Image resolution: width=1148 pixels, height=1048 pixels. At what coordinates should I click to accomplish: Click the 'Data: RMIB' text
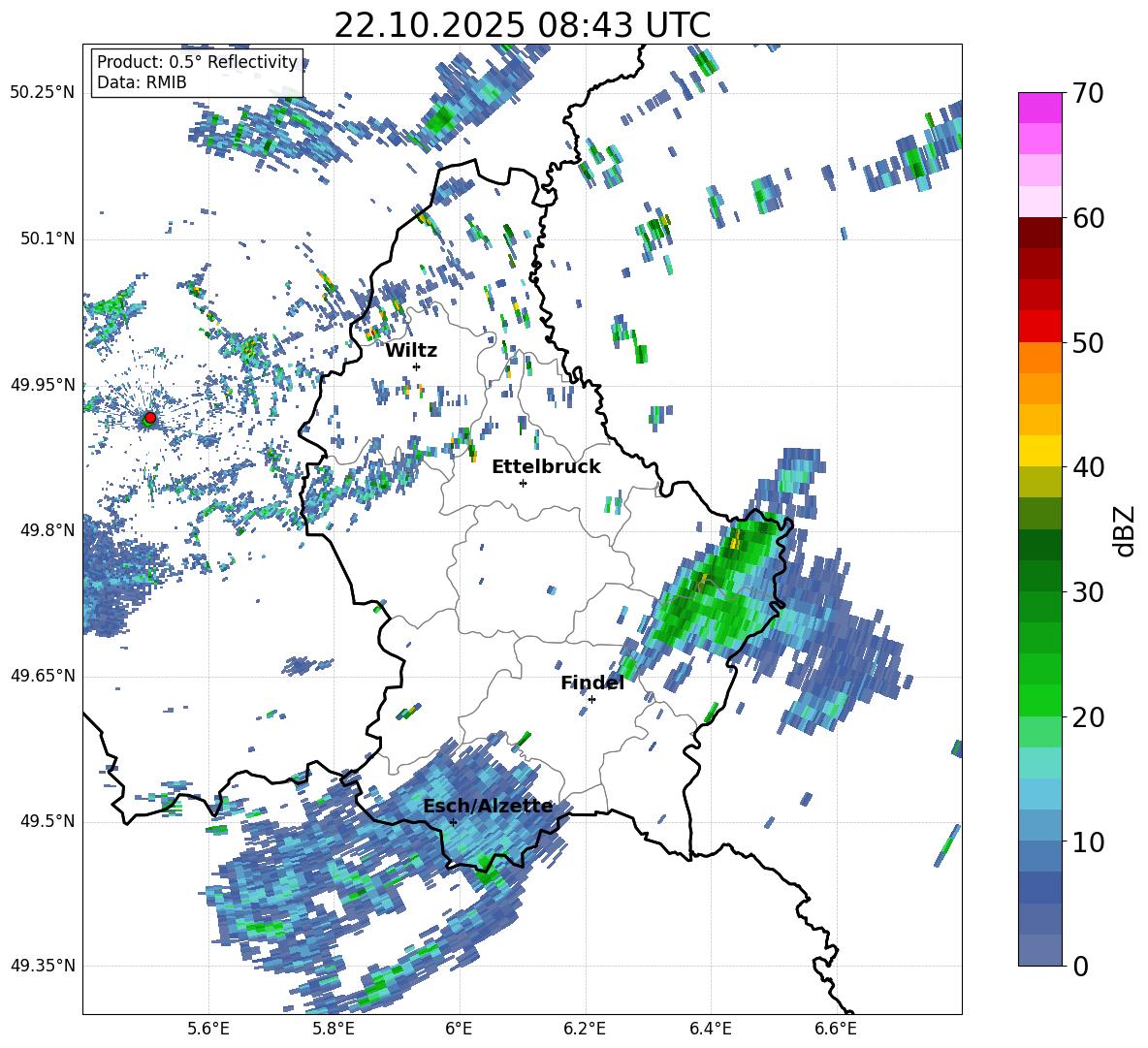point(142,82)
